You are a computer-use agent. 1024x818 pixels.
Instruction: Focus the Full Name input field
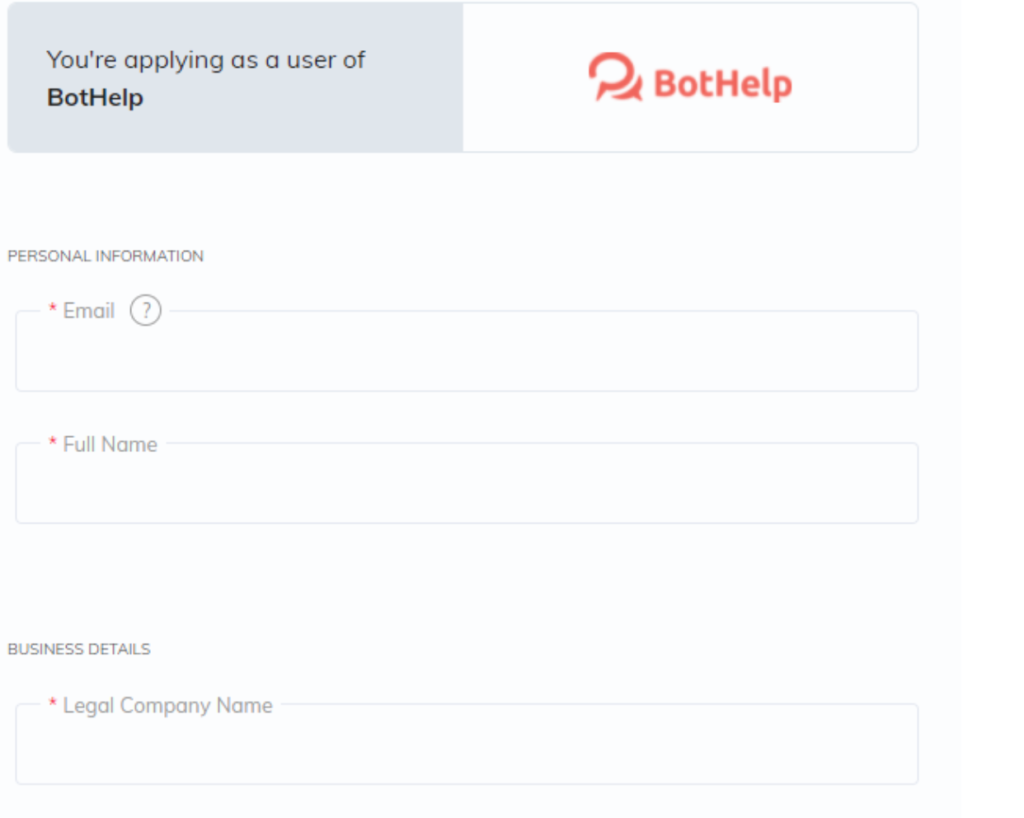[466, 488]
